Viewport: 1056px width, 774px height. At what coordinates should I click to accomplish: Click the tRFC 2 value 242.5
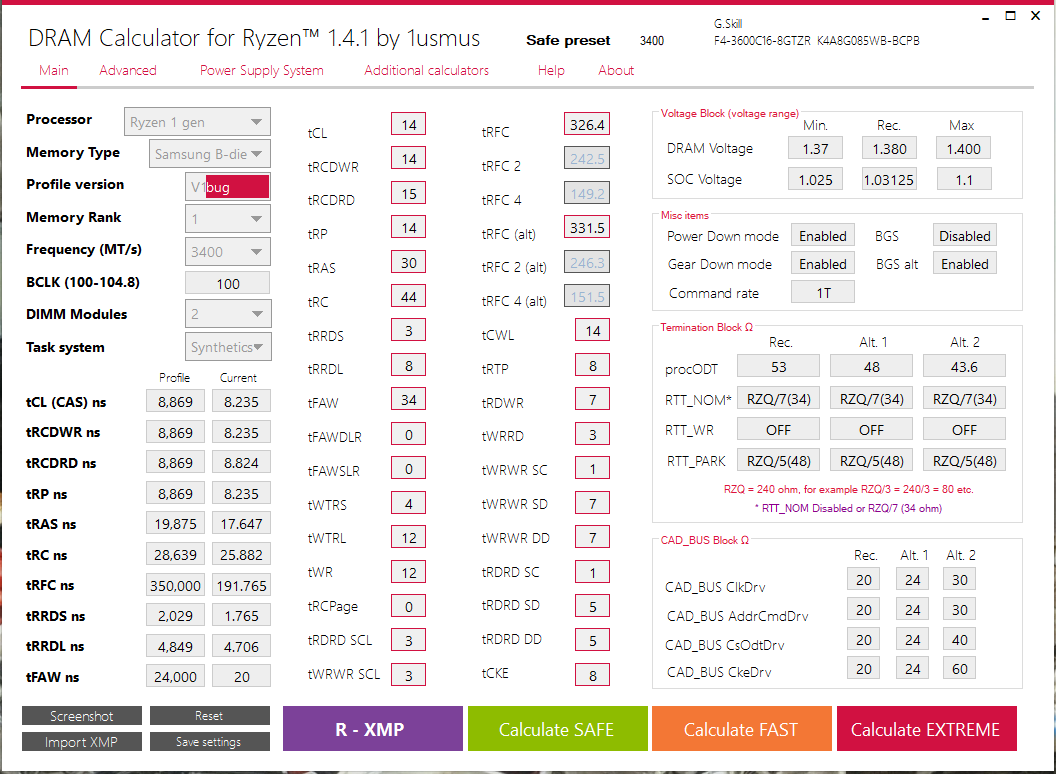pyautogui.click(x=587, y=158)
